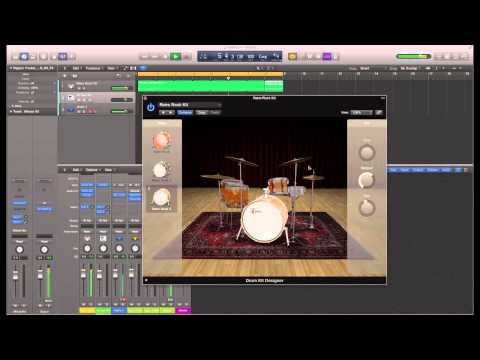Select the third track's blue icon

pyautogui.click(x=71, y=109)
